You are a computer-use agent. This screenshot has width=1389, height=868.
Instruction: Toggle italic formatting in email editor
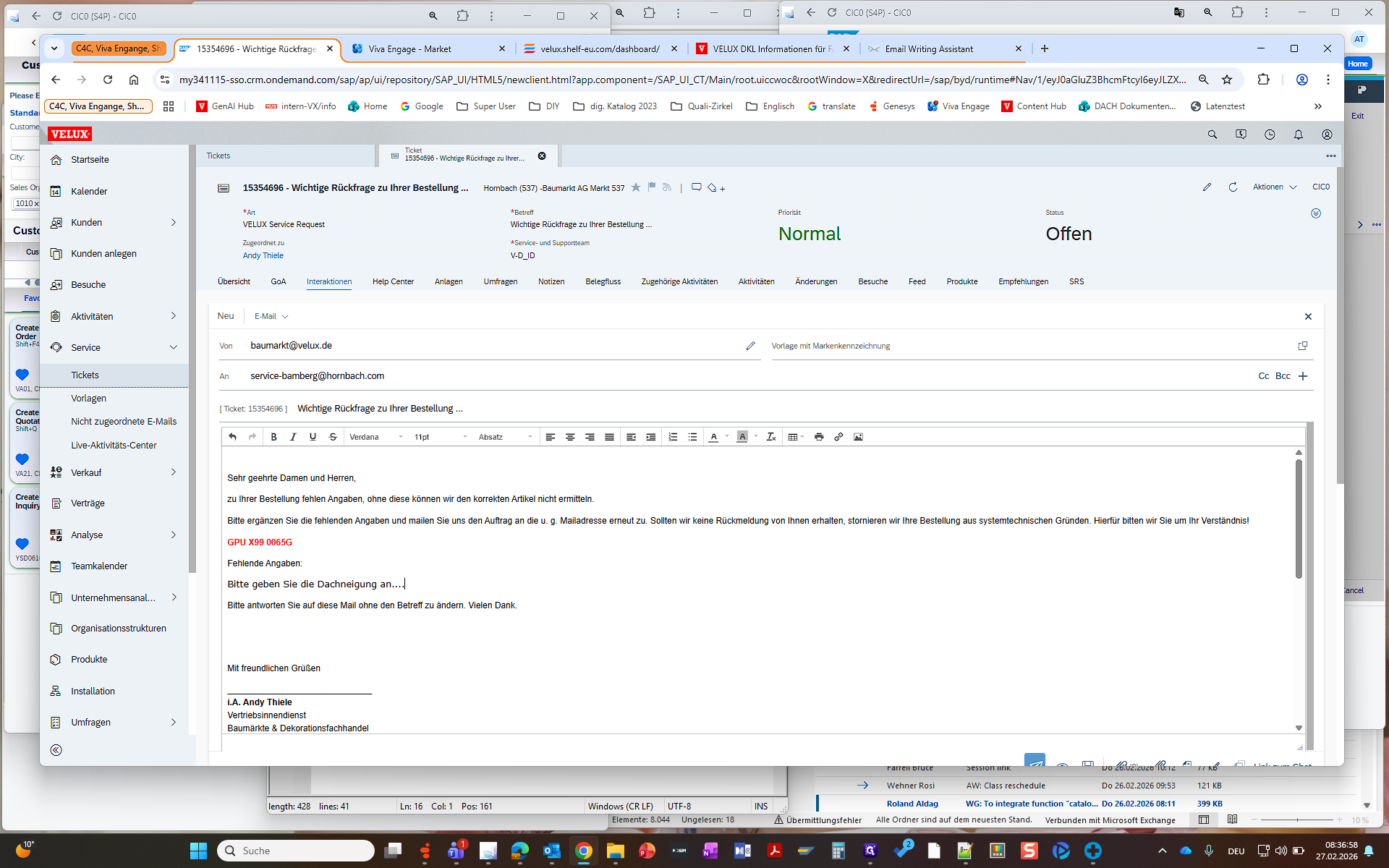(293, 437)
